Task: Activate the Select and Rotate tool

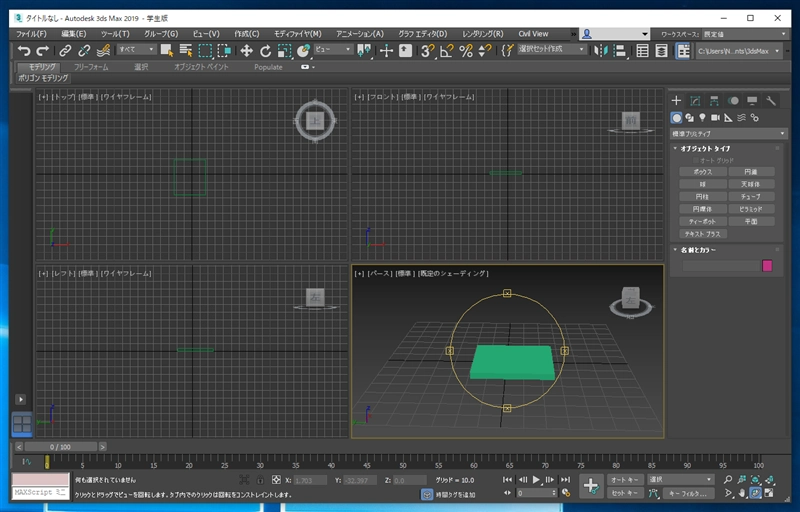Action: (265, 50)
